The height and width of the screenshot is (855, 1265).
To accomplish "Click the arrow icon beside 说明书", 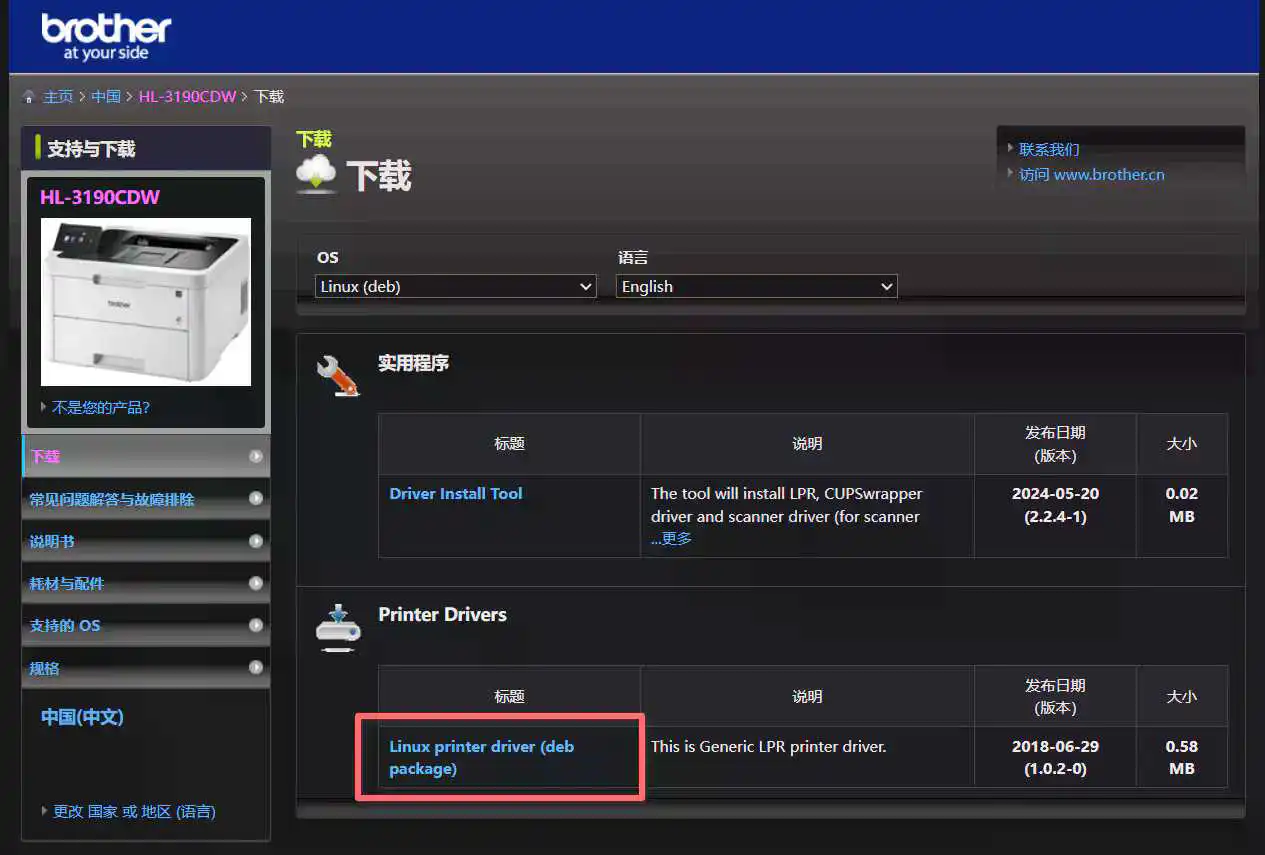I will [256, 541].
